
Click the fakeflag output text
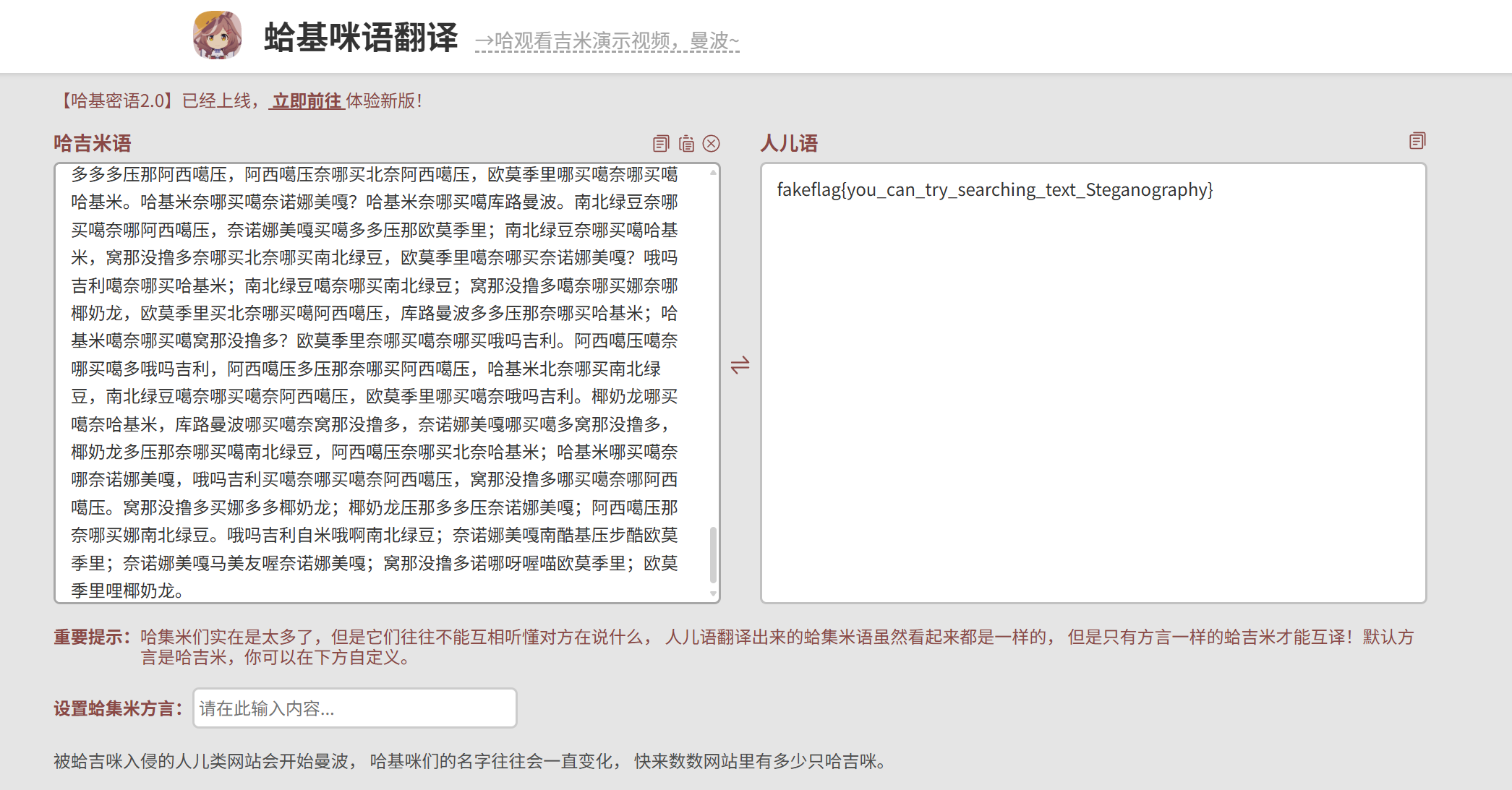pos(994,190)
